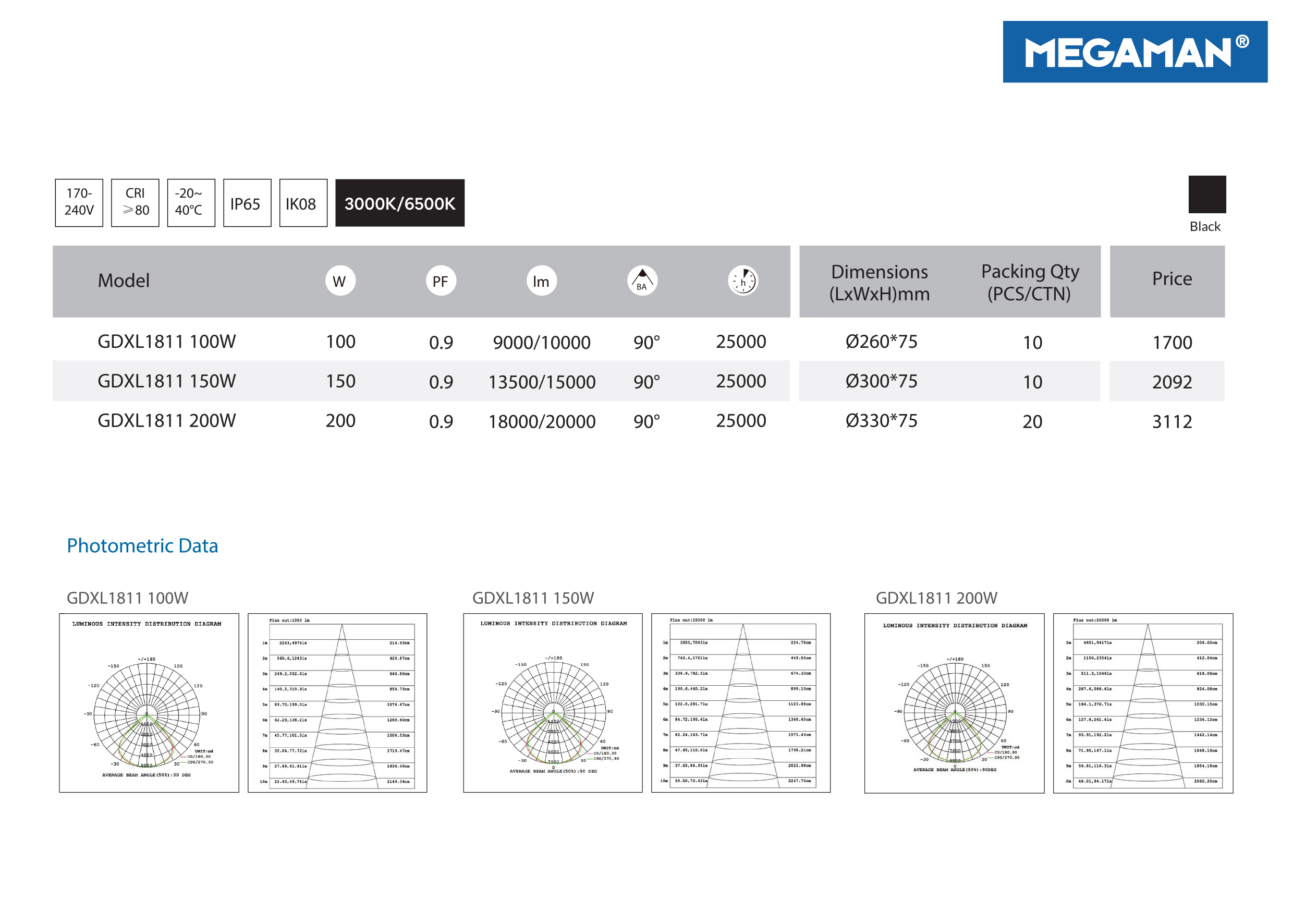Image resolution: width=1293 pixels, height=924 pixels.
Task: Click the wattage W column icon
Action: 340,281
